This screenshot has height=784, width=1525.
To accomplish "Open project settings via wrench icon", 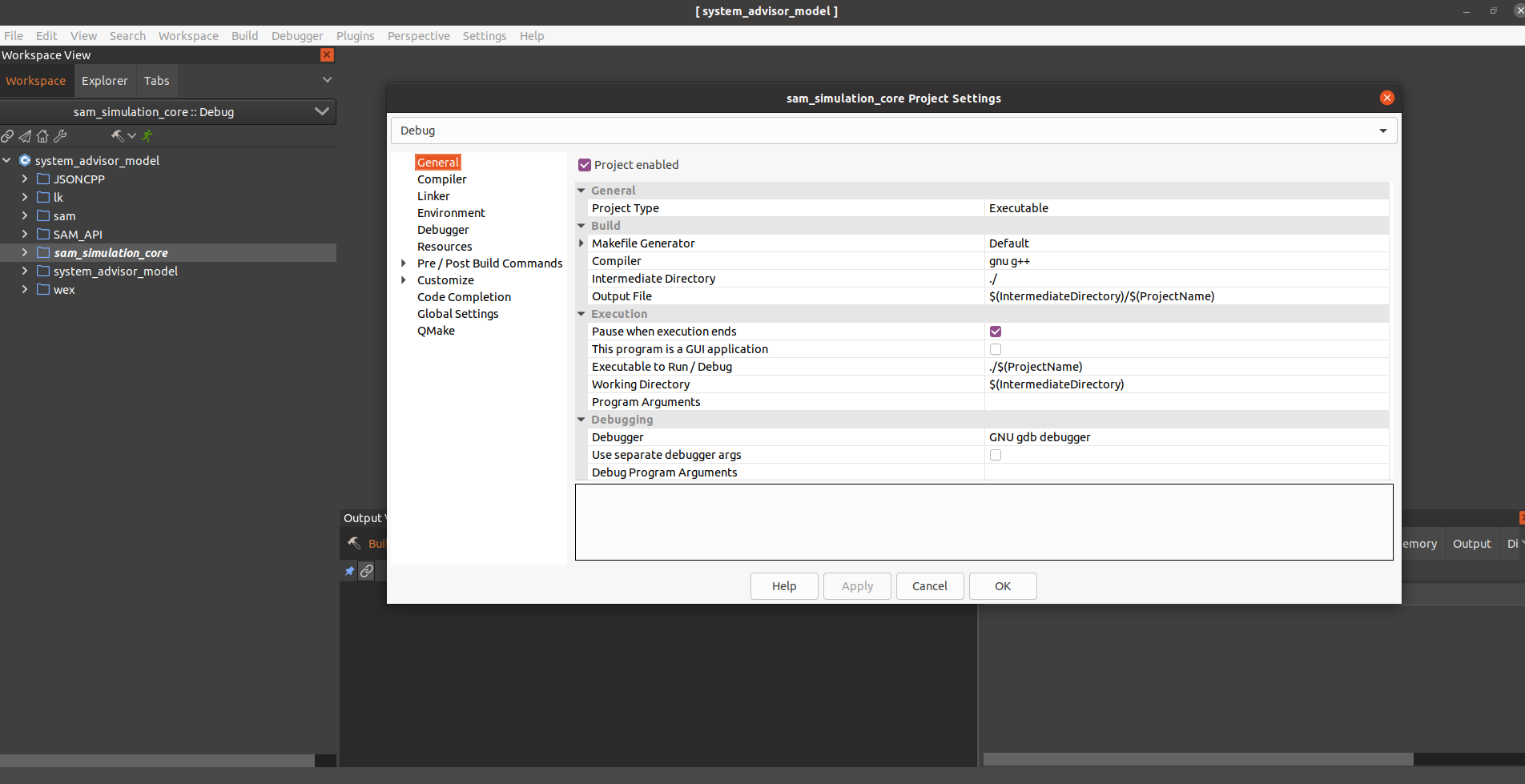I will coord(60,136).
